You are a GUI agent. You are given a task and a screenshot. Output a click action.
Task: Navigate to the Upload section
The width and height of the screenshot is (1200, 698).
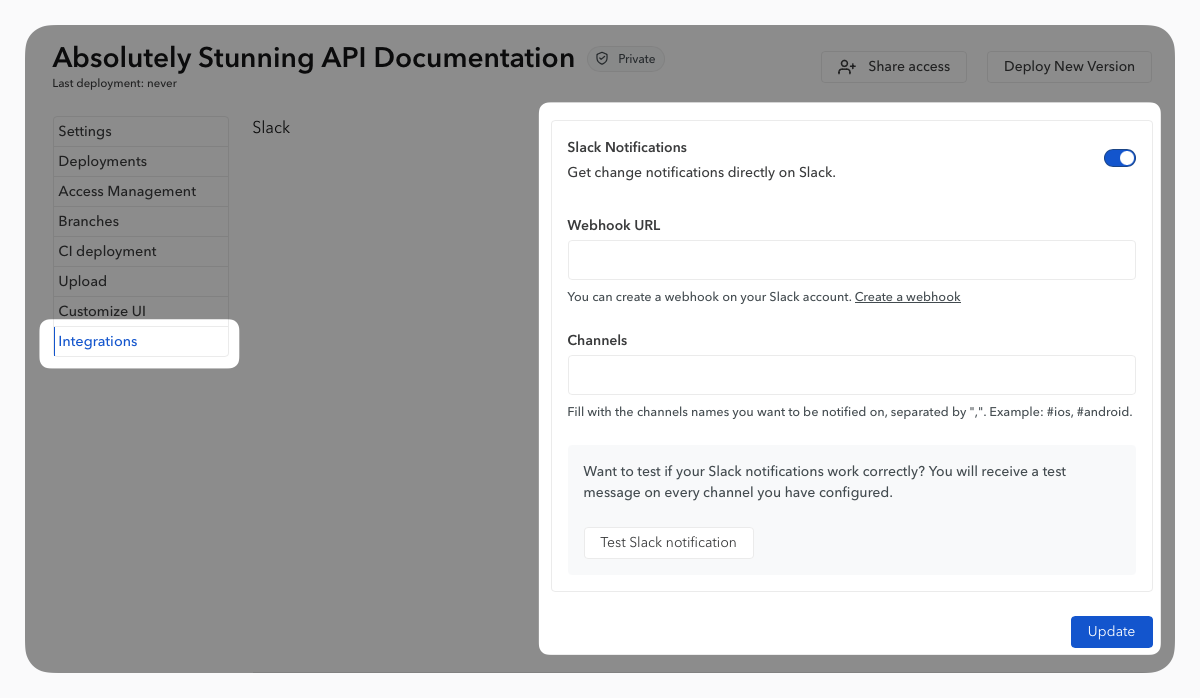[82, 281]
